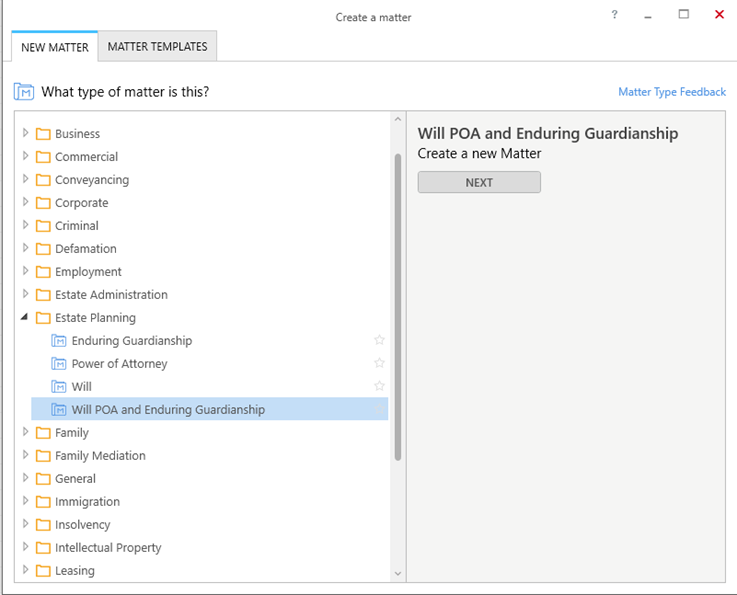Click the Enduring Guardianship matter type icon

click(59, 341)
